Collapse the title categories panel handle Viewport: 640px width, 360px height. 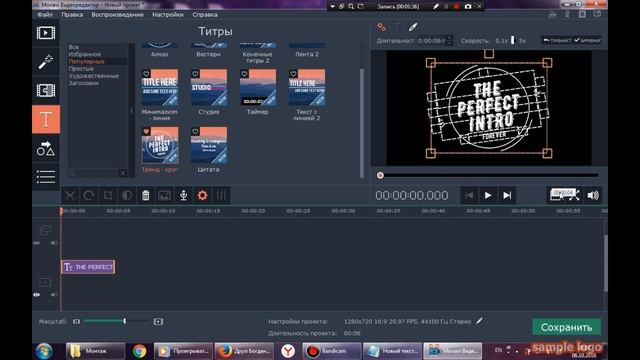click(x=131, y=110)
